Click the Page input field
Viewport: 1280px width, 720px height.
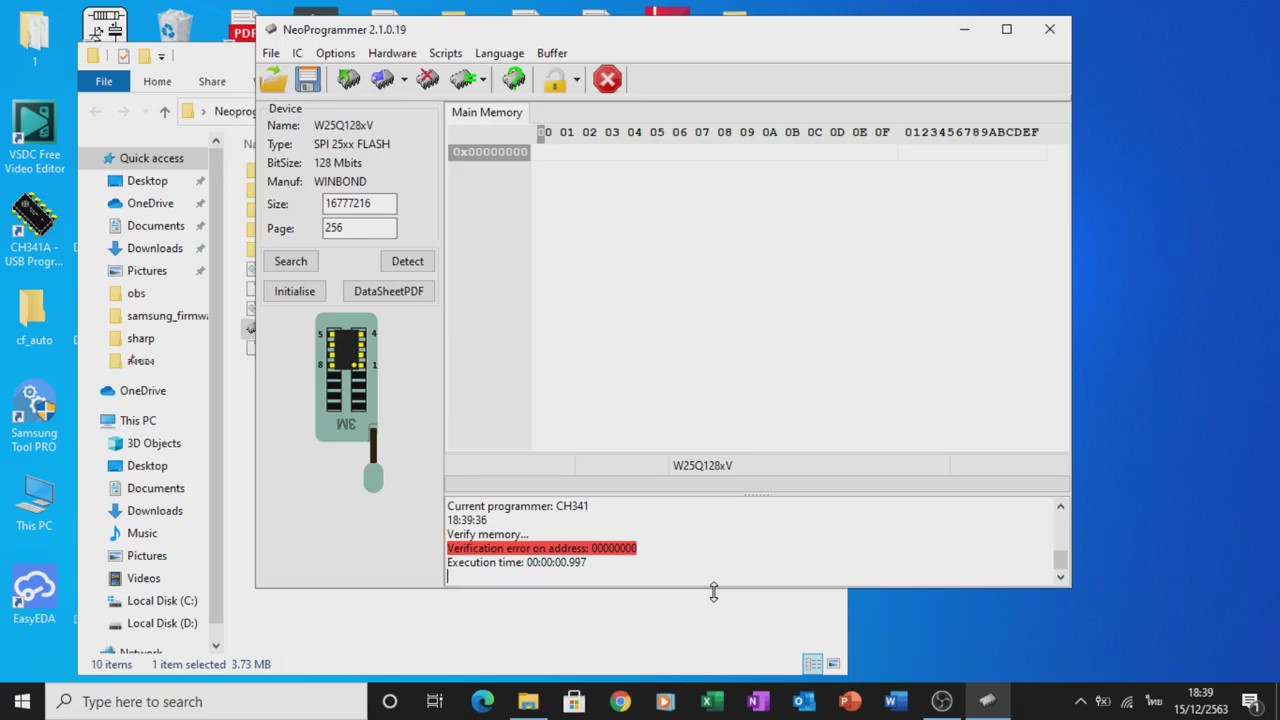(359, 228)
